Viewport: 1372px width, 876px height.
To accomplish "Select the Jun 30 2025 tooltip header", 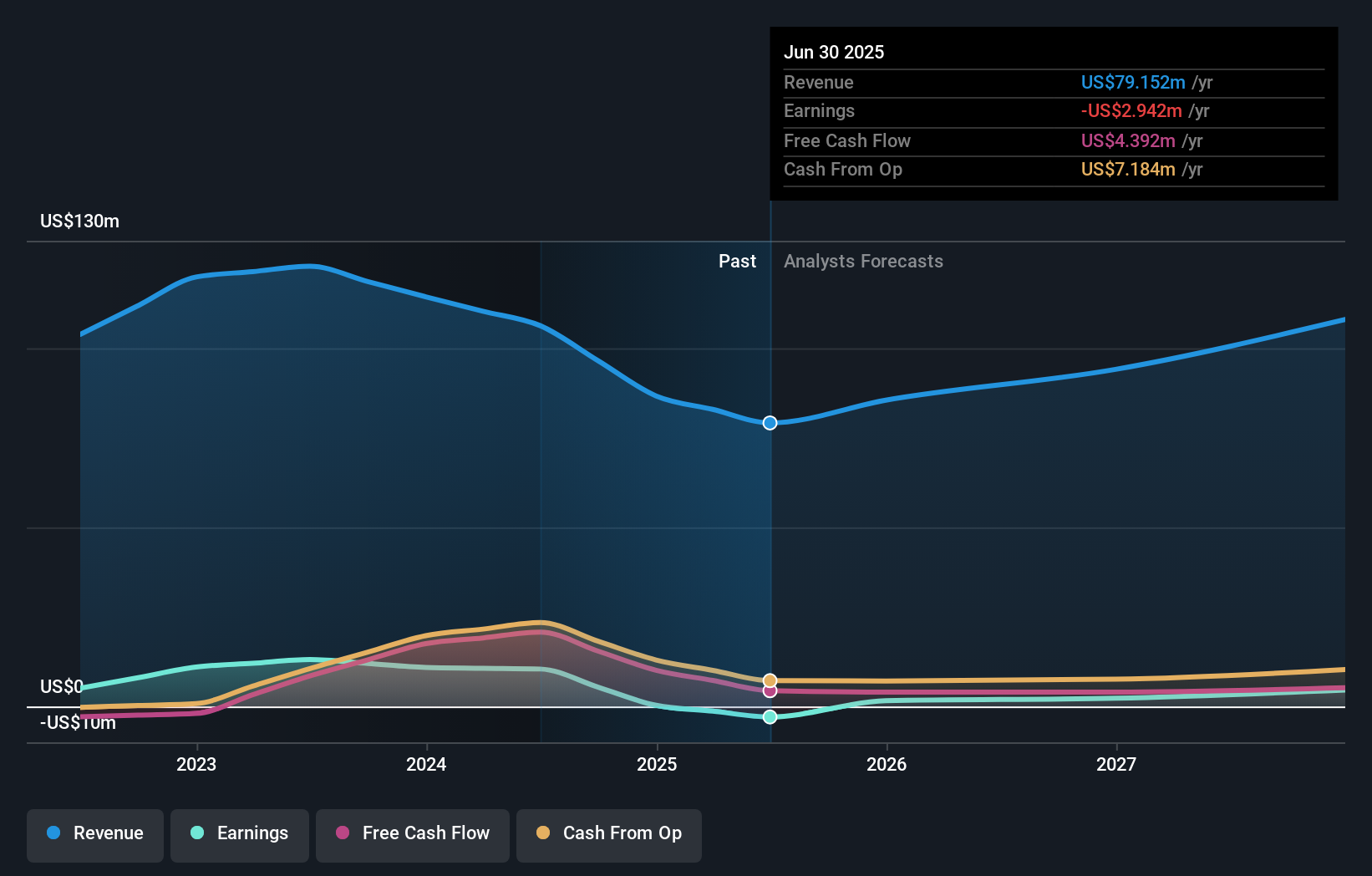I will point(834,52).
